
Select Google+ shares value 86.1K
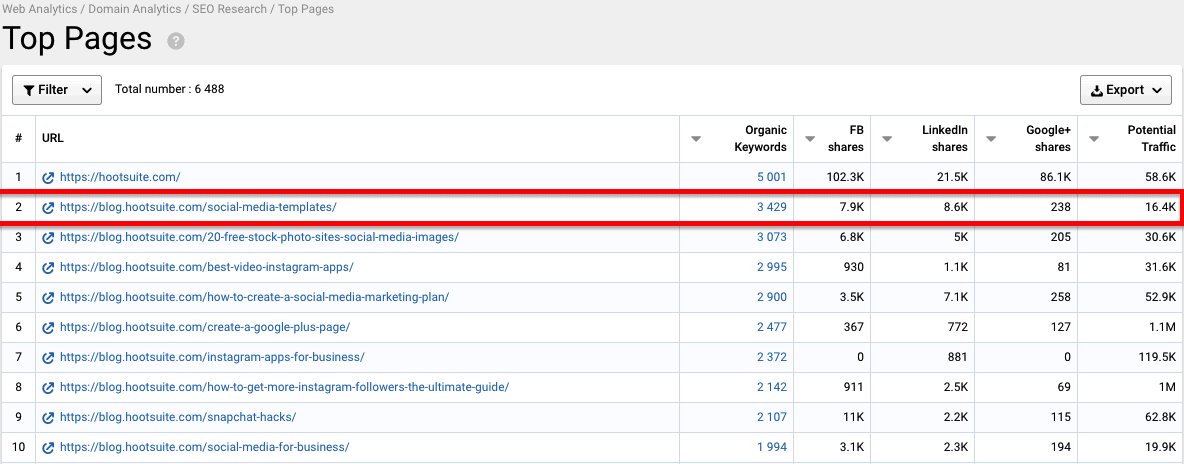pyautogui.click(x=1056, y=178)
